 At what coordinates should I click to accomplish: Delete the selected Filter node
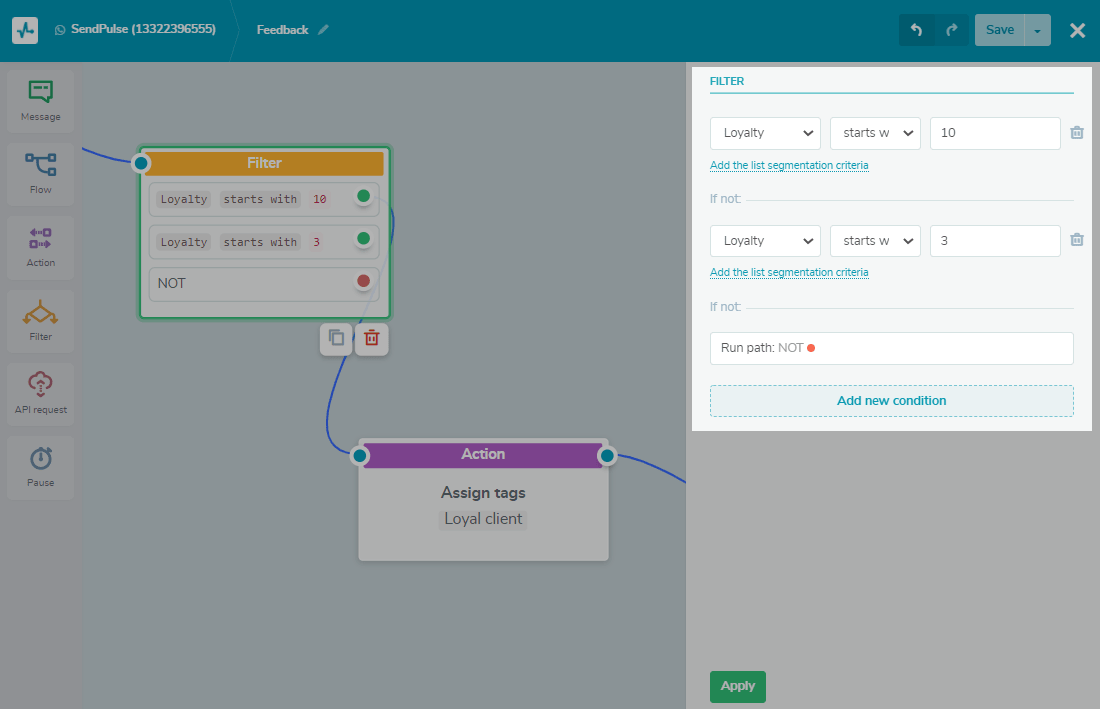371,339
